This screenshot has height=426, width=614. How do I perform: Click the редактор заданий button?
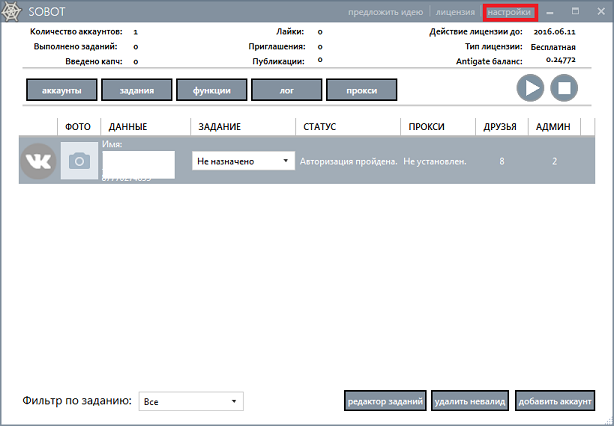pyautogui.click(x=386, y=401)
